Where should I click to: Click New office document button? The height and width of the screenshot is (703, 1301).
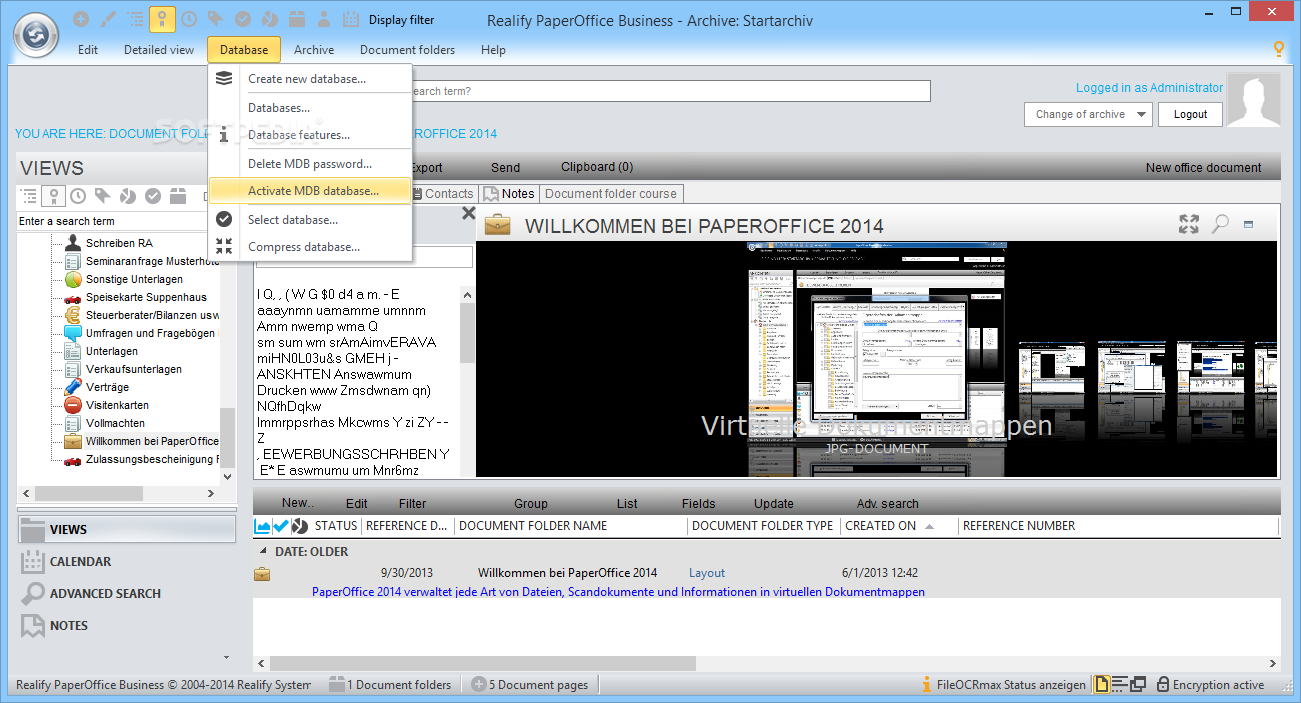(x=1204, y=167)
